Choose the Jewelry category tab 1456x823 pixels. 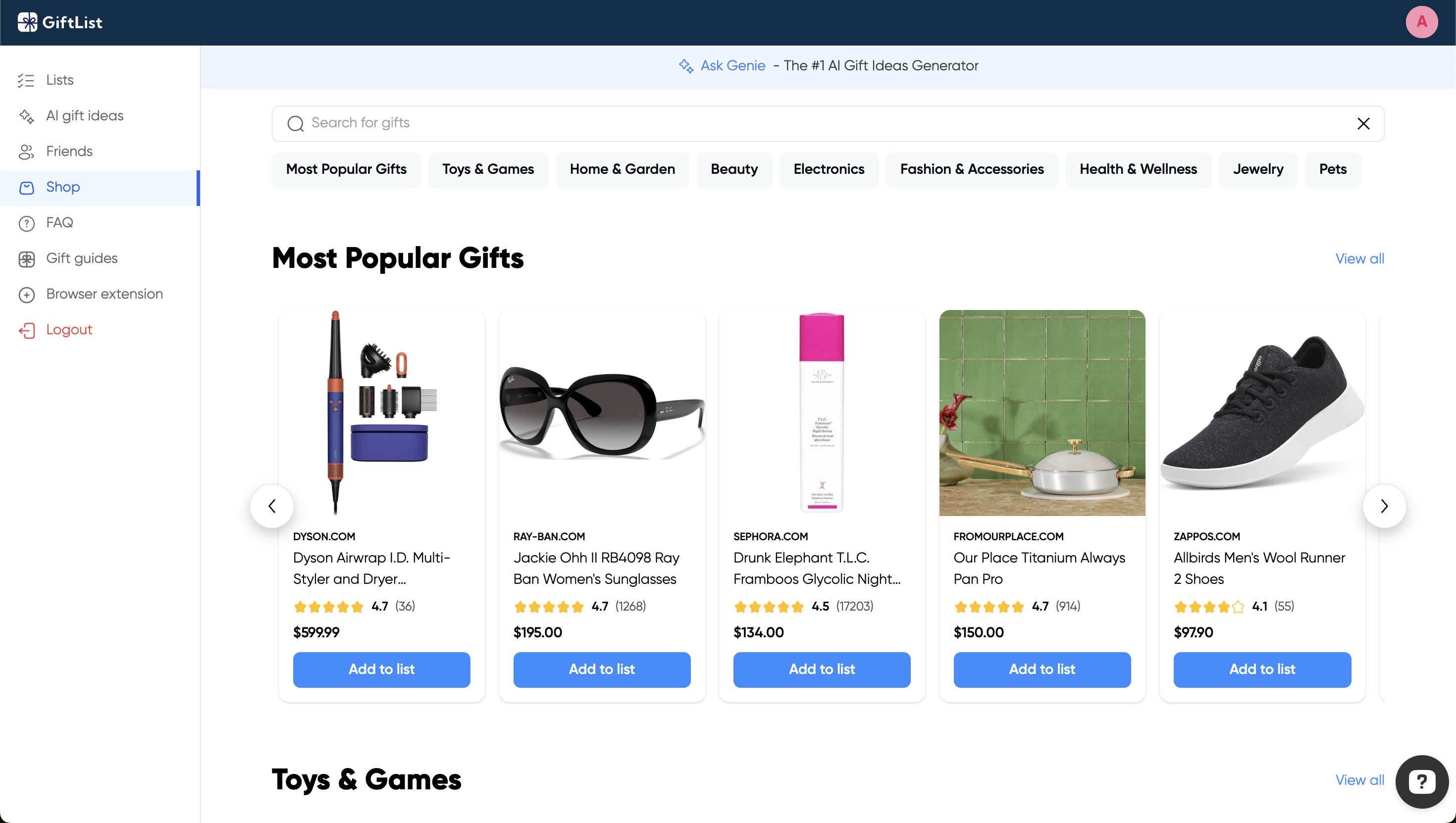[1257, 169]
